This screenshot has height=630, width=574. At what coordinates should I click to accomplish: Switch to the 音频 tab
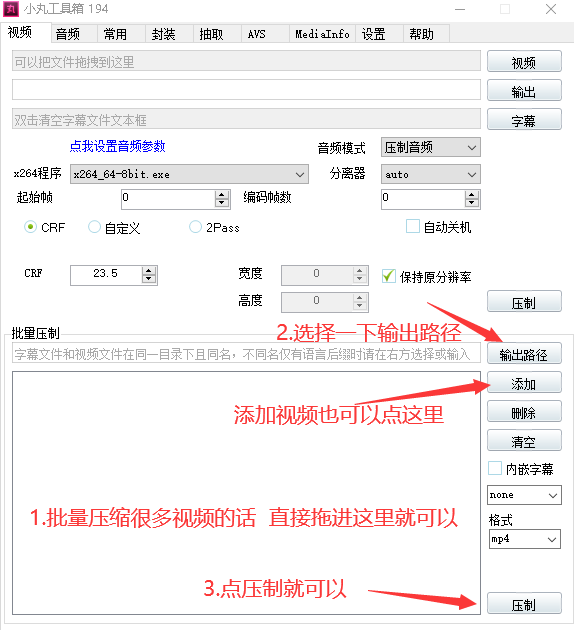68,34
